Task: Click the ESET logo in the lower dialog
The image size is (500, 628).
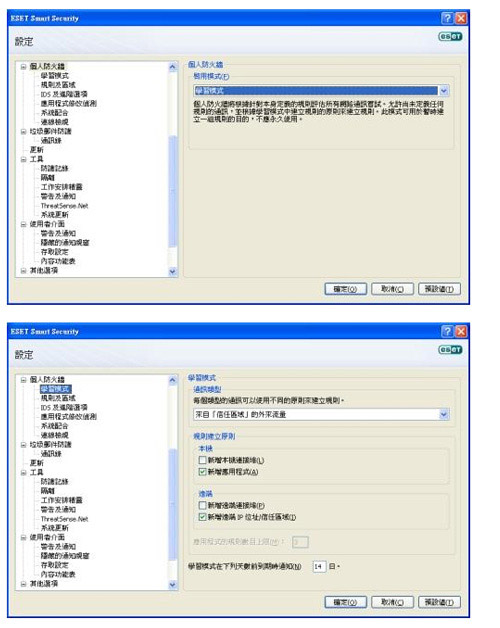Action: pos(450,350)
